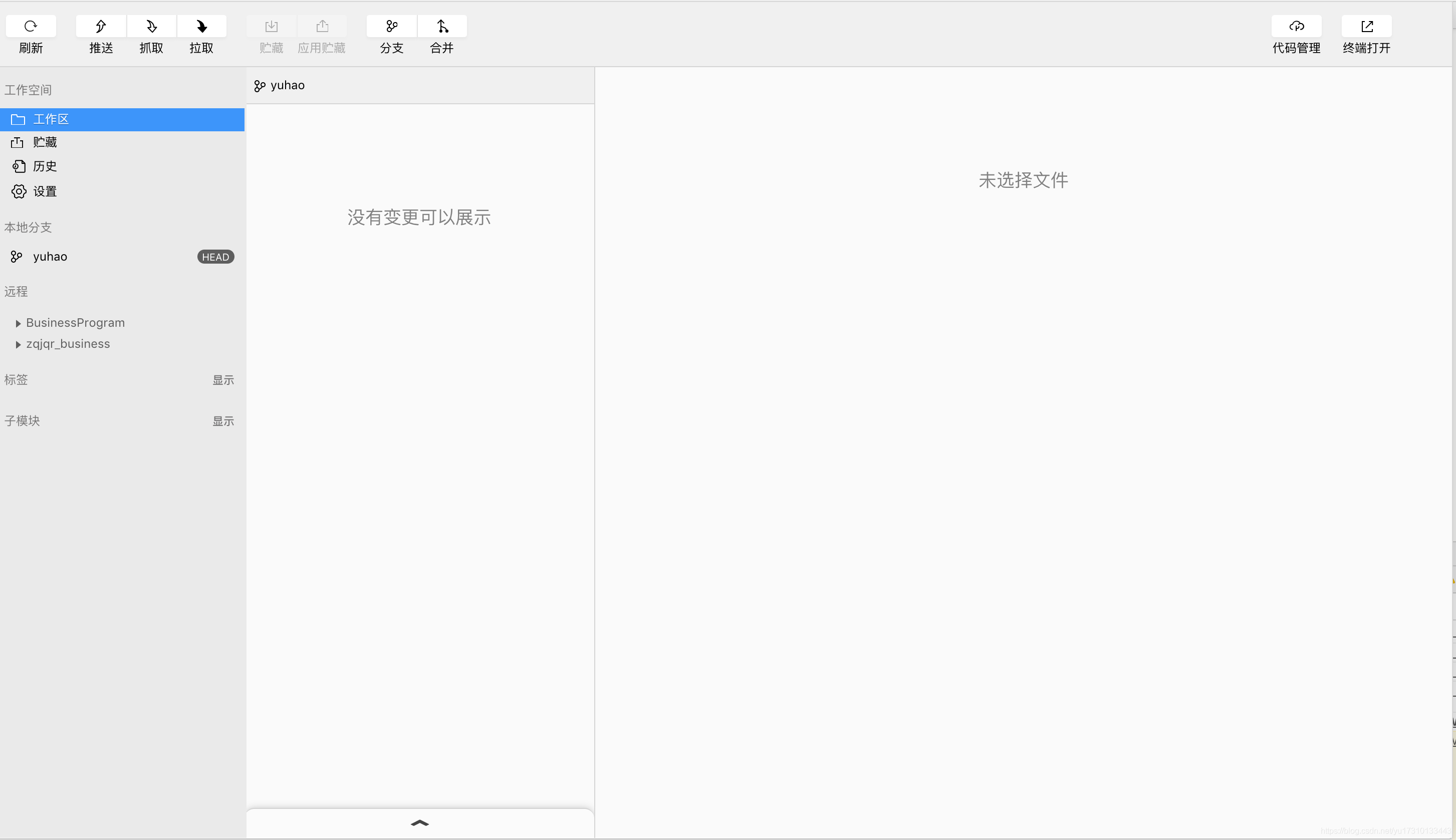This screenshot has width=1456, height=840.
Task: Click the 分支 branch toolbar icon
Action: click(391, 26)
